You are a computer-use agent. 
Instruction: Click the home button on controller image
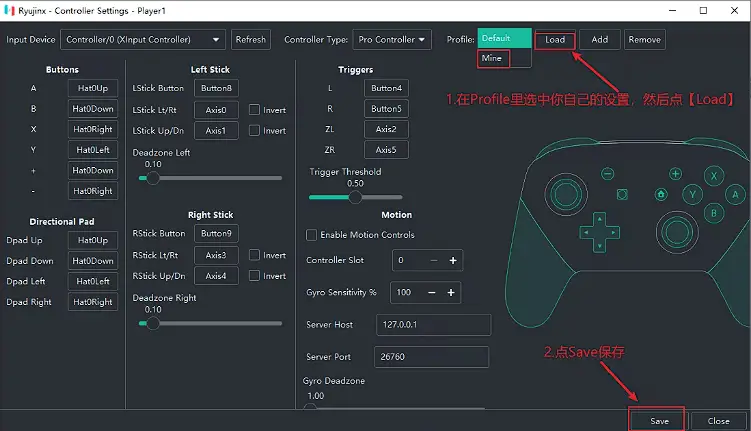point(661,194)
